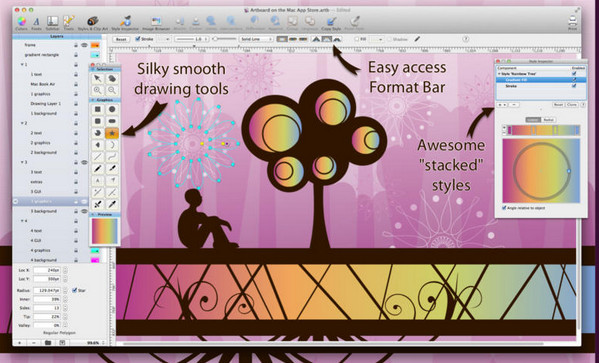Select the straight line tool

(98, 157)
